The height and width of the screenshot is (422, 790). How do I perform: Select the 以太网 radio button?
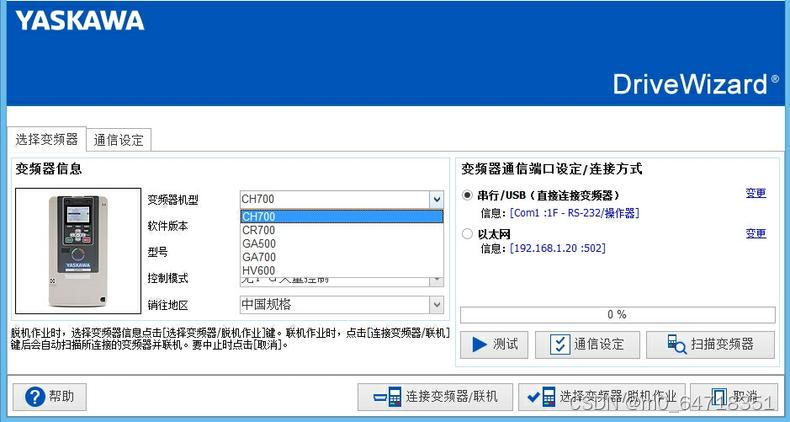tap(467, 234)
